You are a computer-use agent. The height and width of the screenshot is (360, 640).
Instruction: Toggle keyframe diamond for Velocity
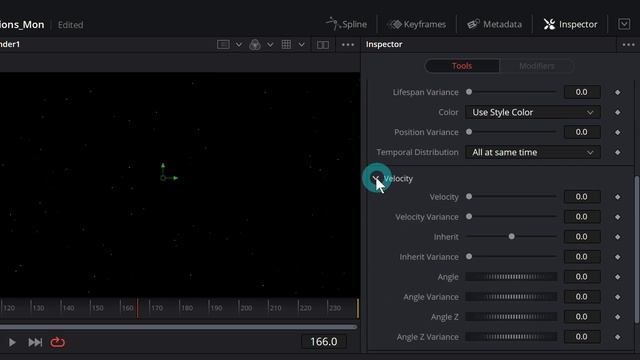tap(618, 197)
